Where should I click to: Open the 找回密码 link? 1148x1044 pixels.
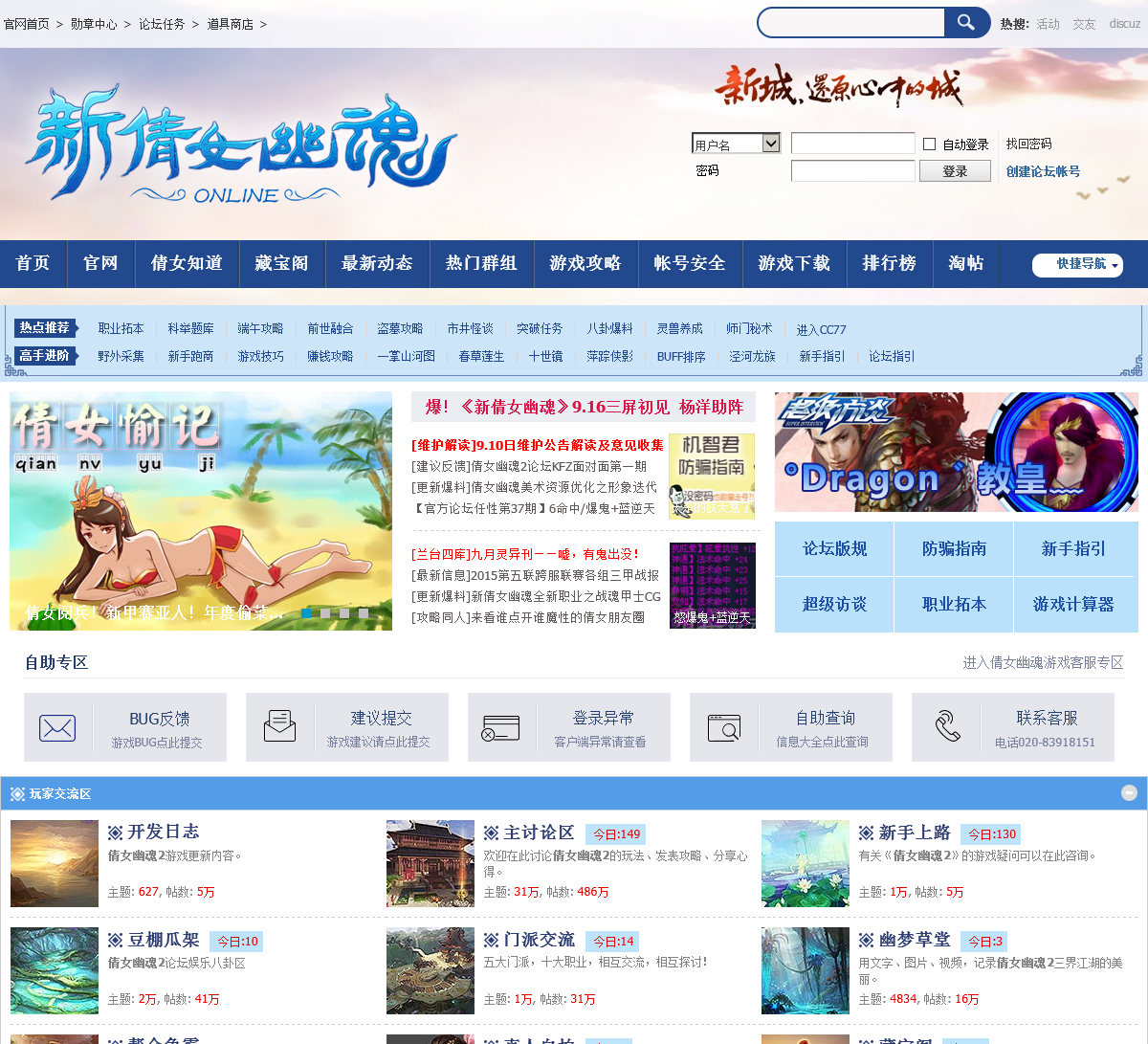1028,144
